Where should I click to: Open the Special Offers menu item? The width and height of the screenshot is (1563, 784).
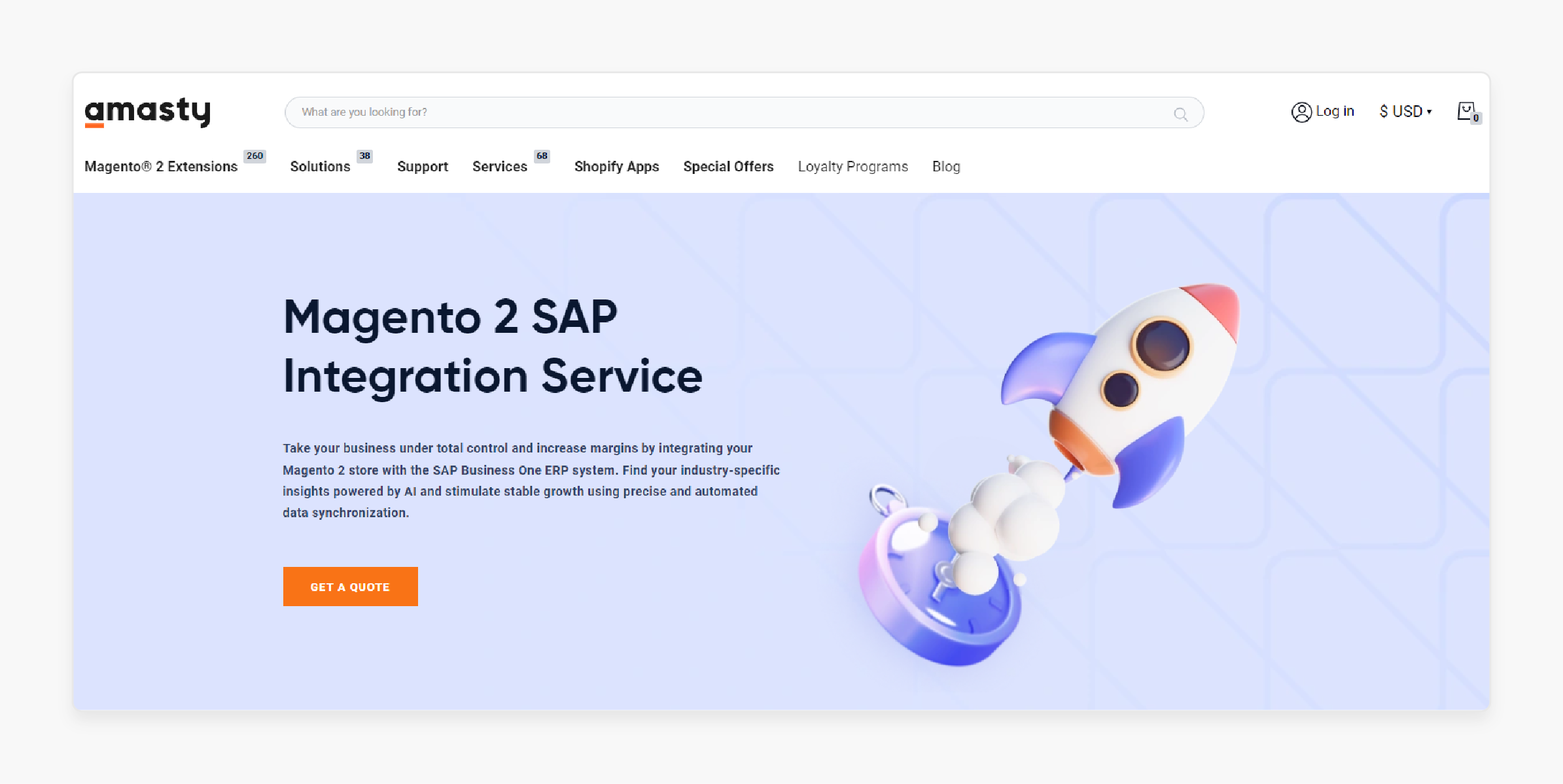tap(728, 167)
